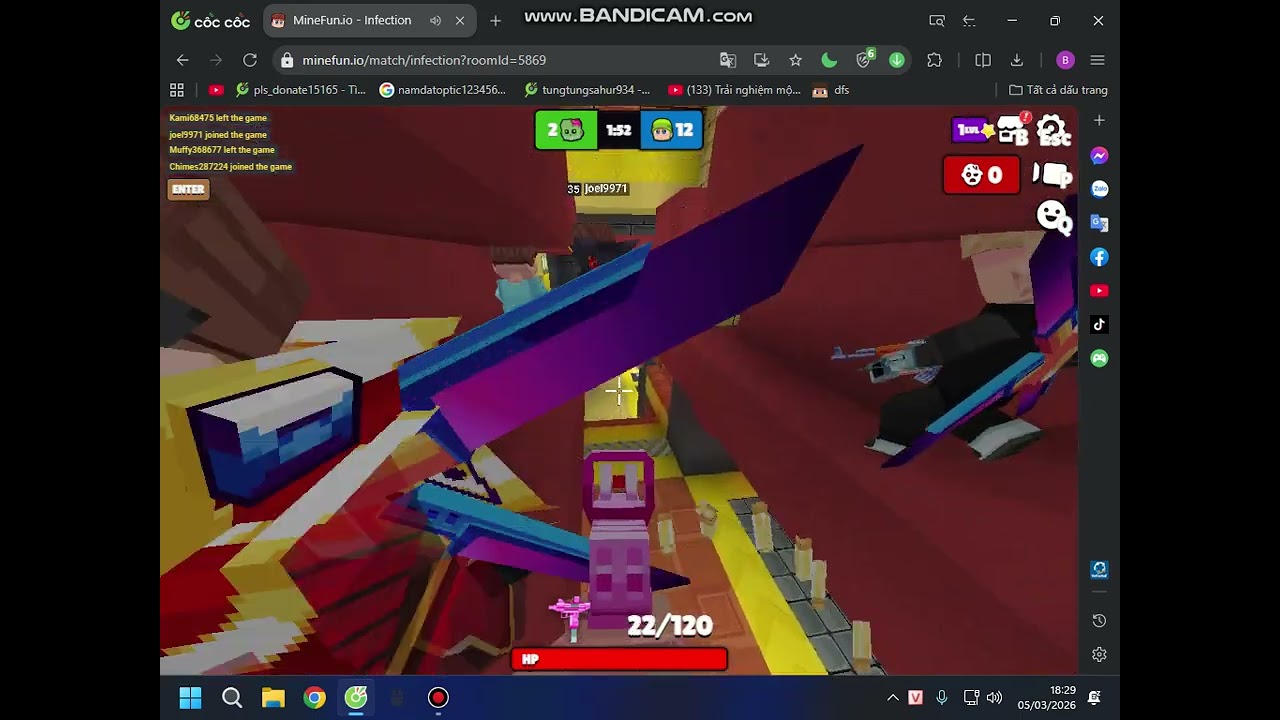The width and height of the screenshot is (1280, 720).
Task: Open the ad-block shield with badge 6
Action: [865, 59]
